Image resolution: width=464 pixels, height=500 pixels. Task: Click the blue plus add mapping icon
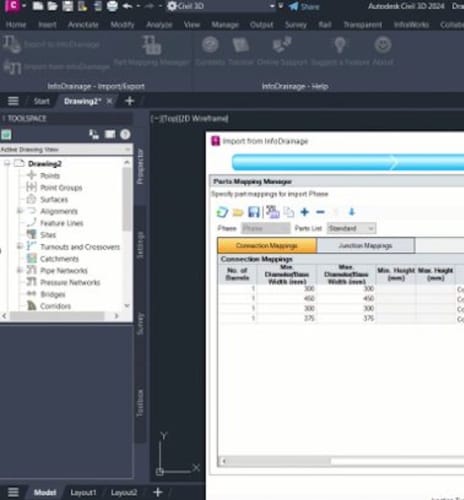tap(304, 212)
